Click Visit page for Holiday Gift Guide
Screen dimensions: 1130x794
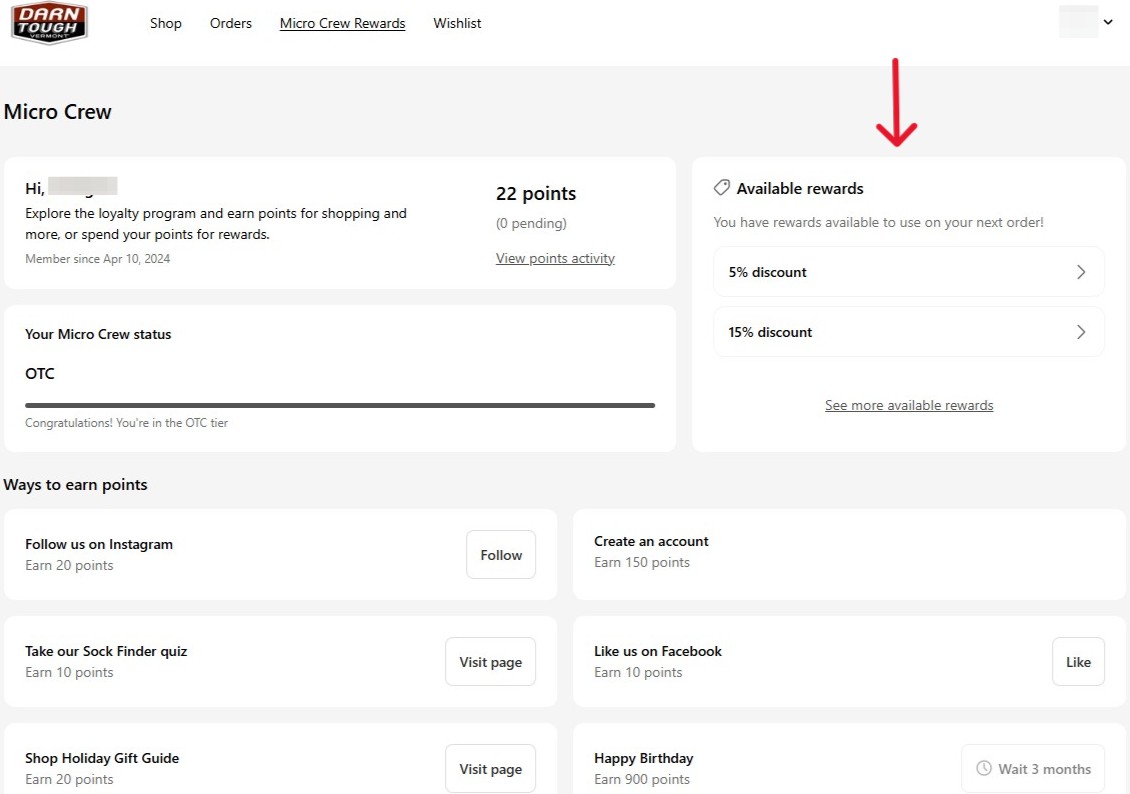[491, 769]
